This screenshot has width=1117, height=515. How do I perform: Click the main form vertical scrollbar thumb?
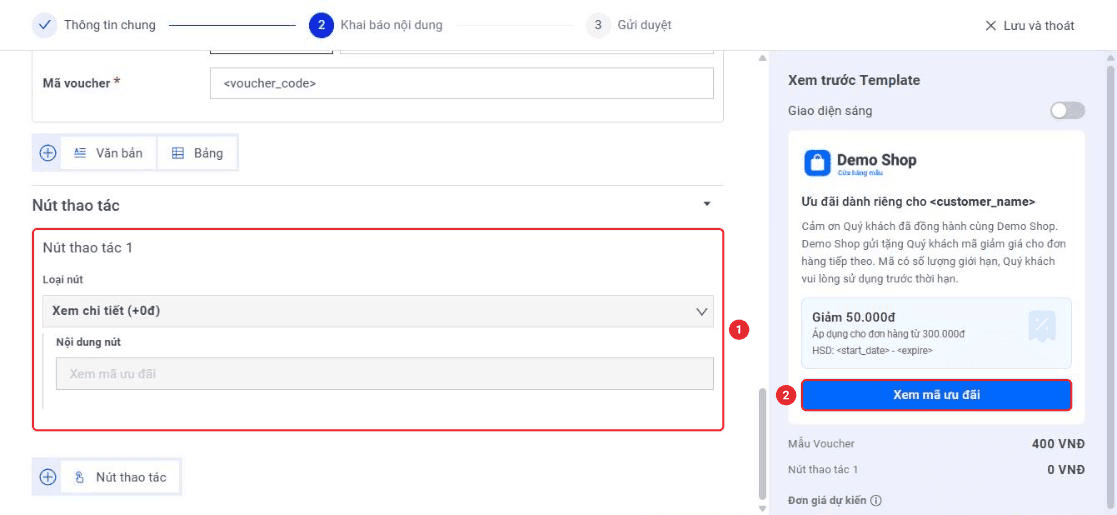click(x=763, y=443)
